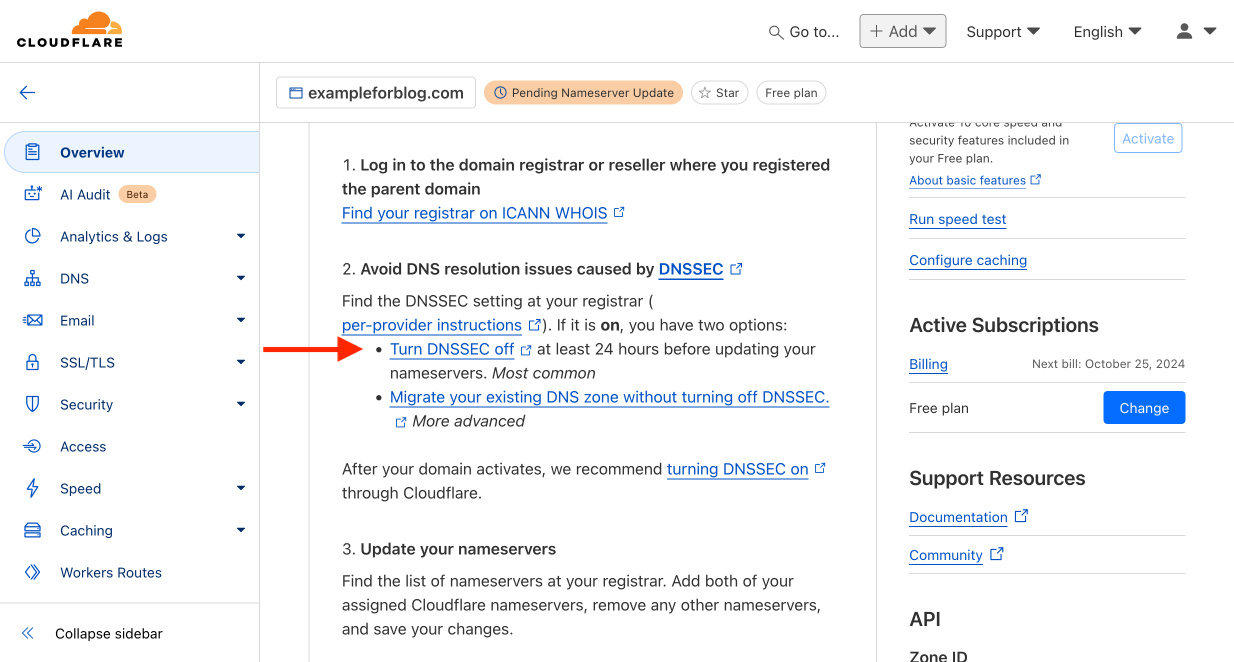This screenshot has width=1234, height=662.
Task: Open the Add dropdown
Action: click(x=902, y=31)
